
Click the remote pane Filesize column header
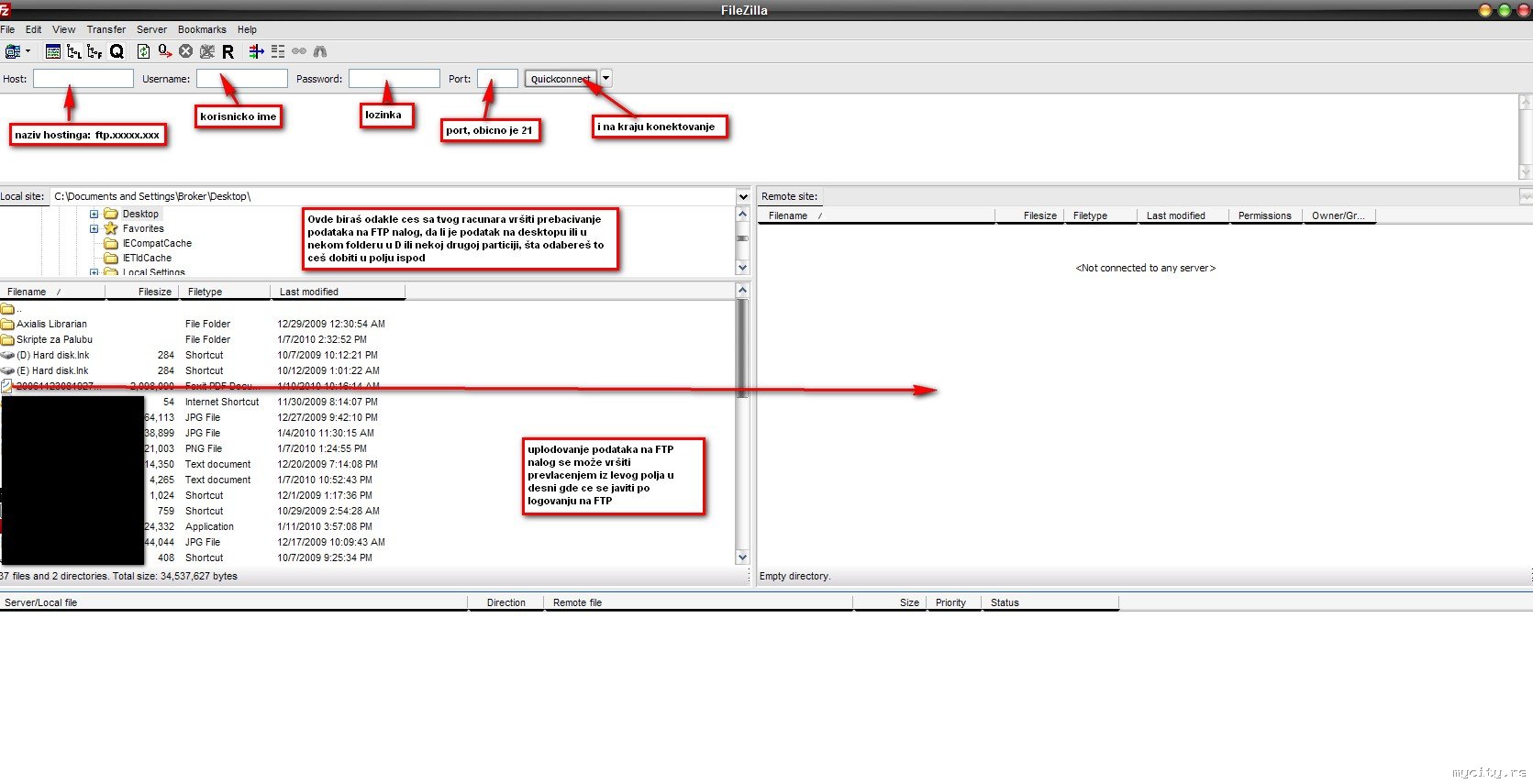(x=1030, y=215)
